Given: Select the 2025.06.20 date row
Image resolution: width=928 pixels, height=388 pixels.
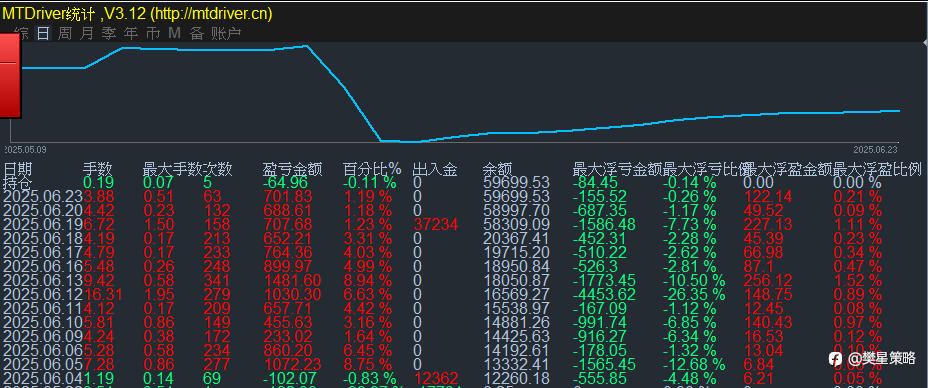Looking at the screenshot, I should pyautogui.click(x=43, y=210).
